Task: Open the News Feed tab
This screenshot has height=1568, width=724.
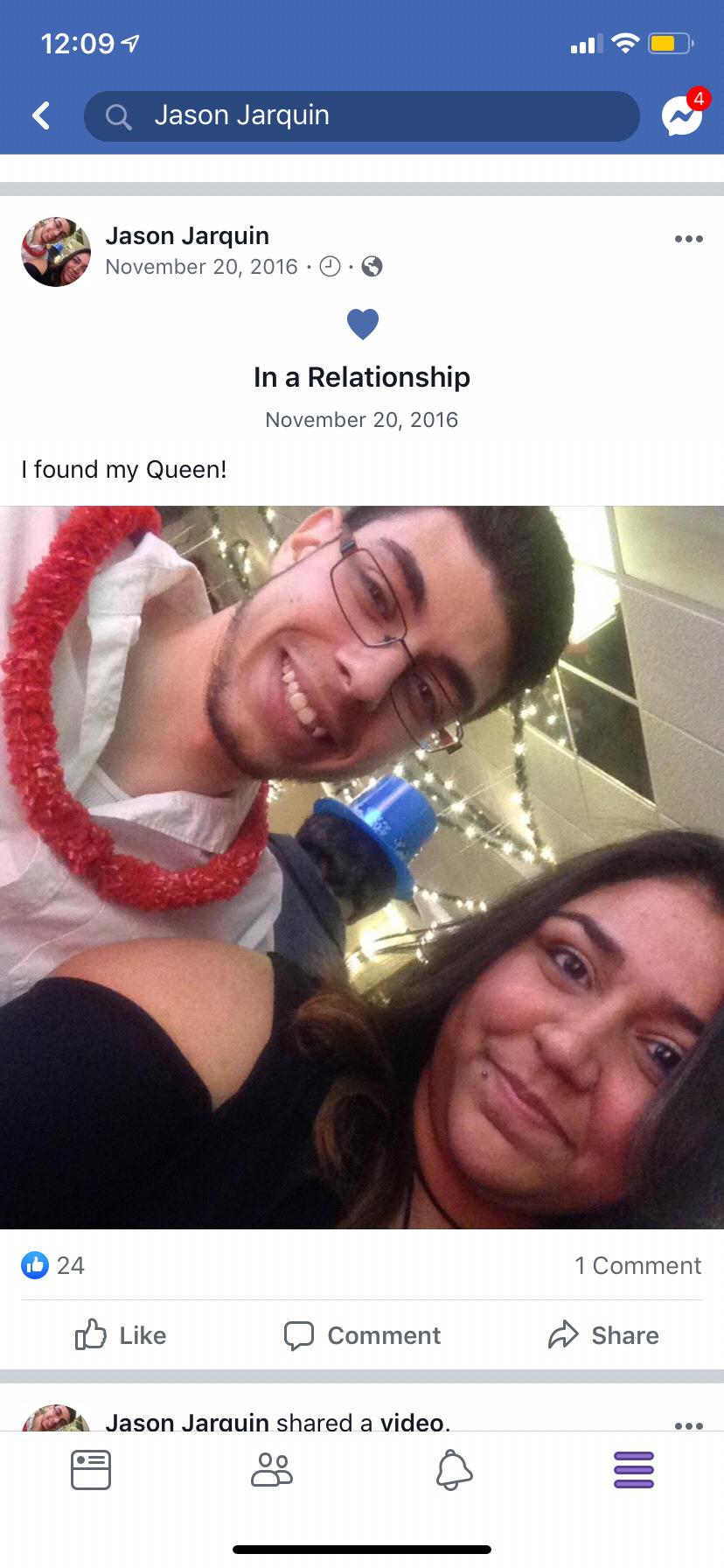Action: [91, 1469]
